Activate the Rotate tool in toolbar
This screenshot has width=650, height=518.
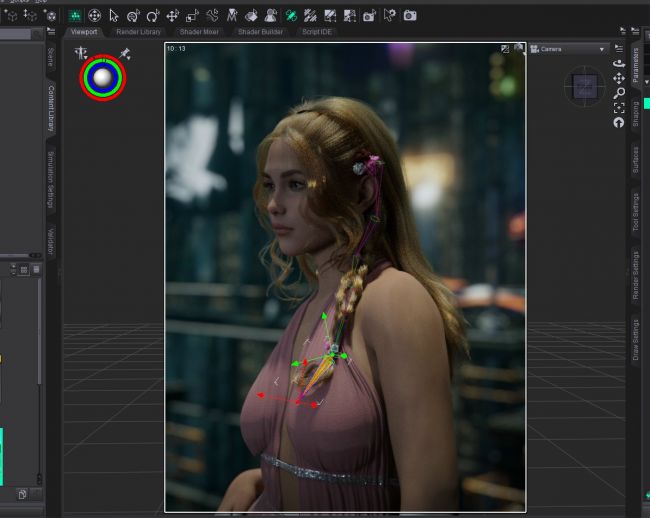pos(152,15)
